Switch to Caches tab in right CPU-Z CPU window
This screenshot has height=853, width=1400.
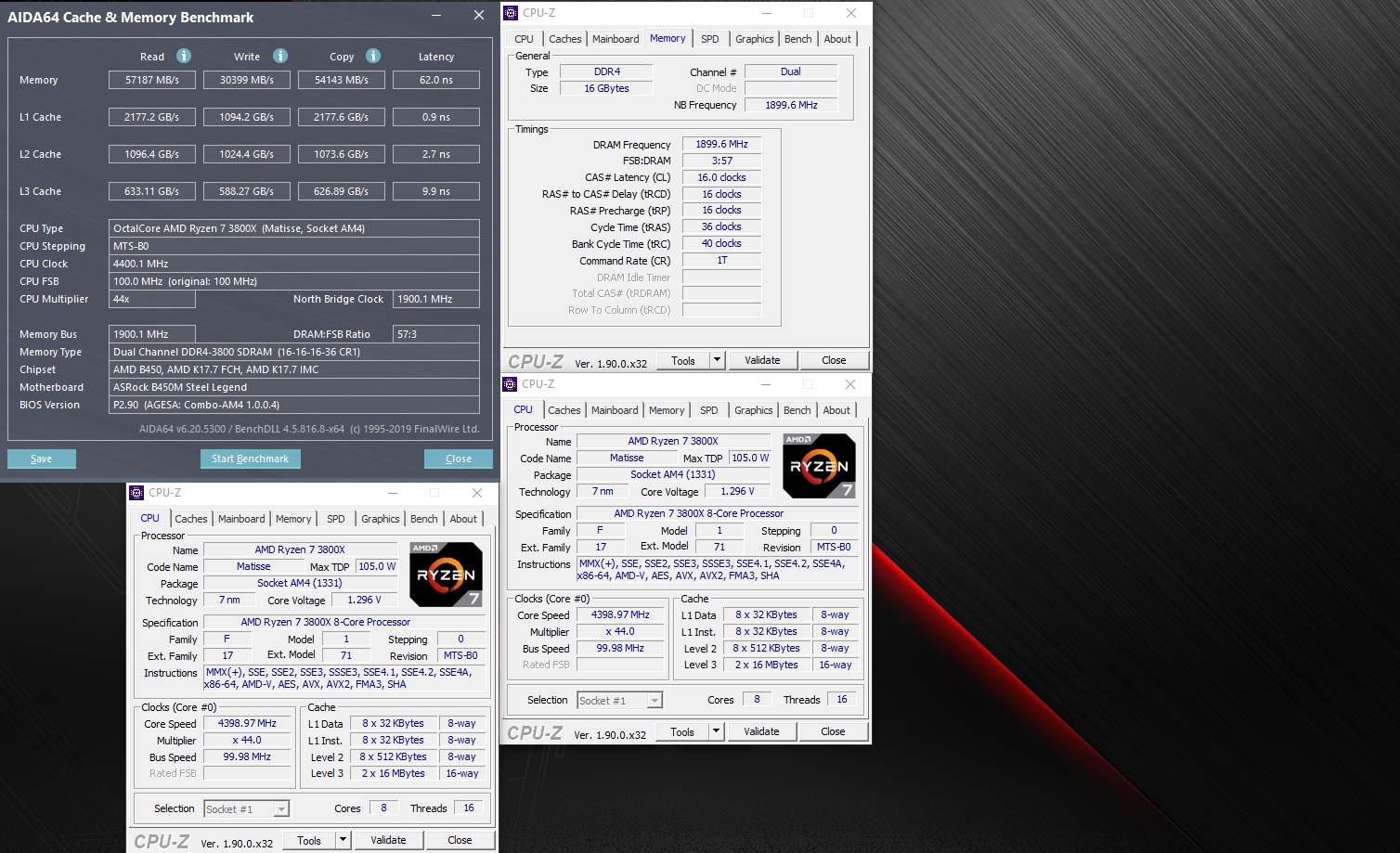564,410
